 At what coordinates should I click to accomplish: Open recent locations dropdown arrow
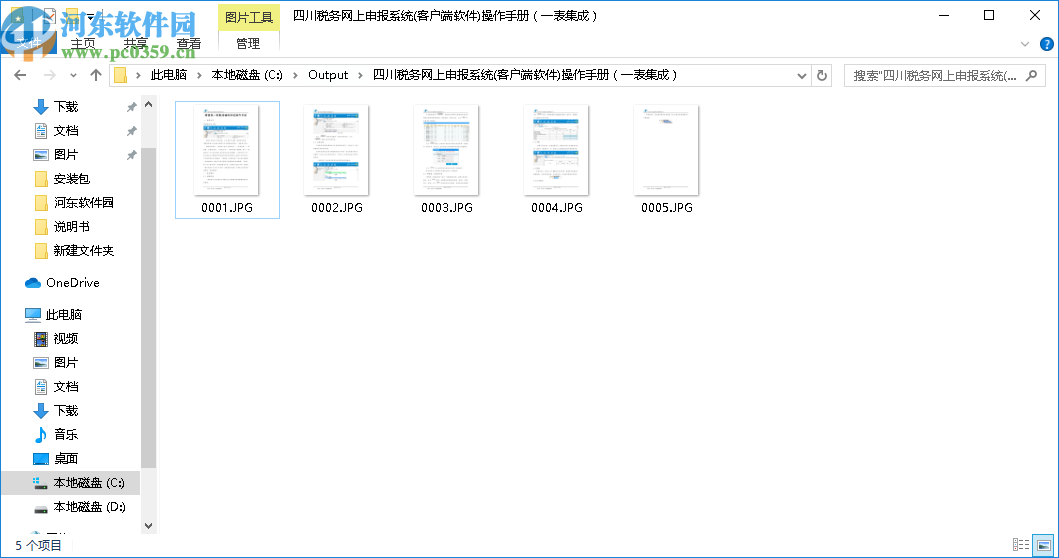pyautogui.click(x=73, y=75)
